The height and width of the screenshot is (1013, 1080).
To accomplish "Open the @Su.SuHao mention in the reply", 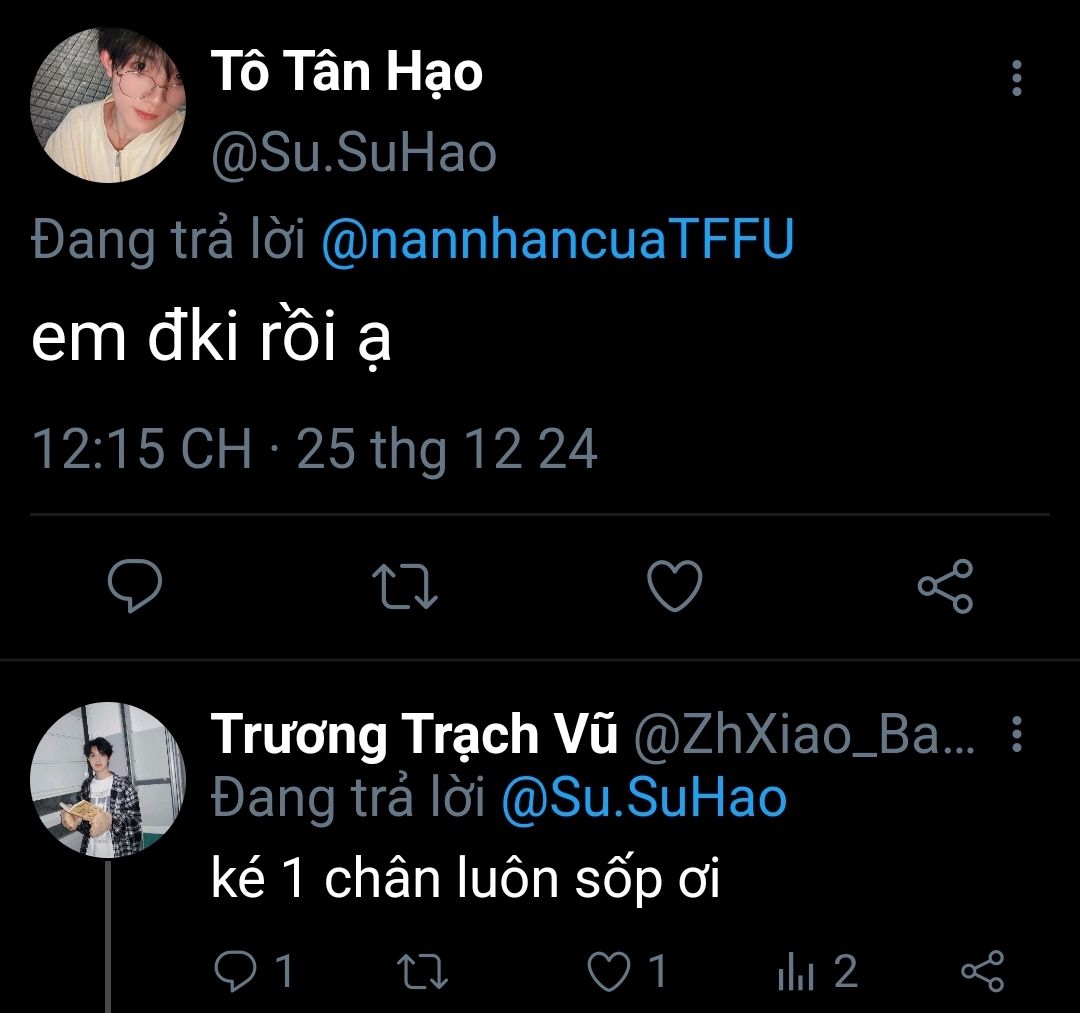I will click(643, 799).
